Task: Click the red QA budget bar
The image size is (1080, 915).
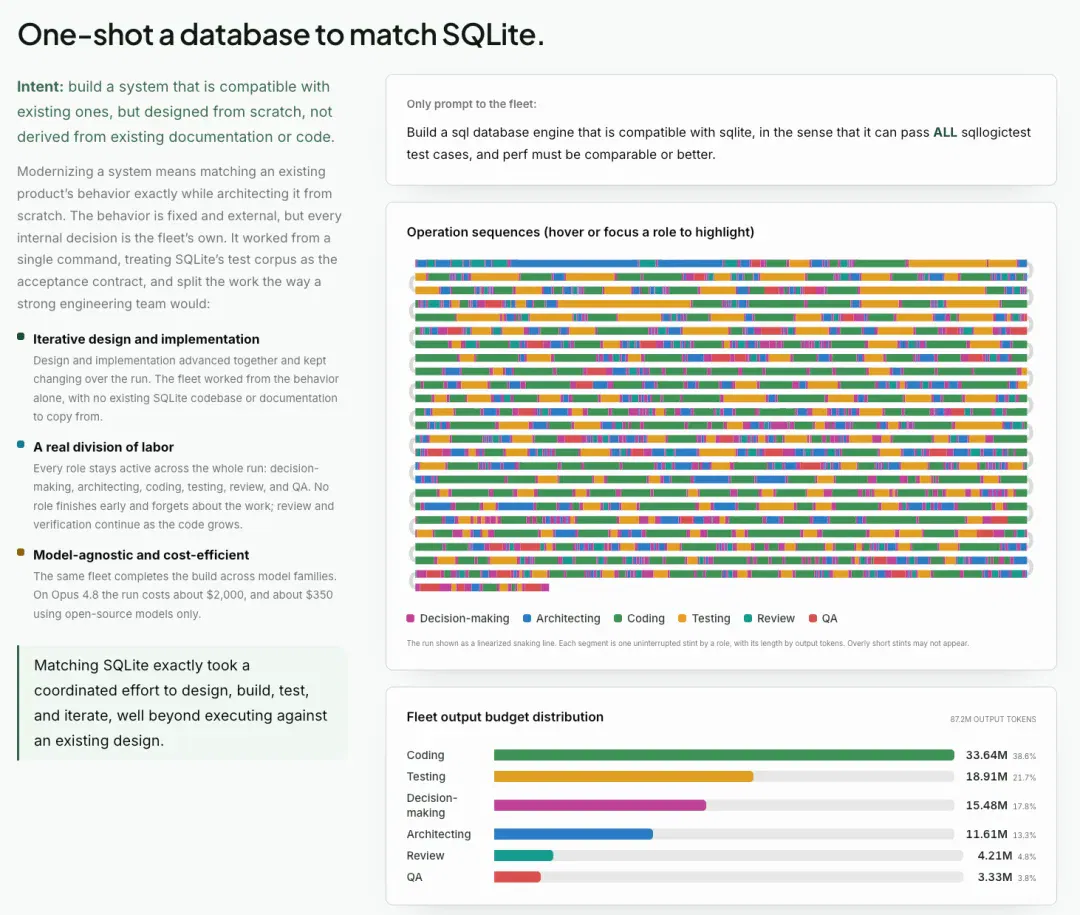Action: point(517,877)
